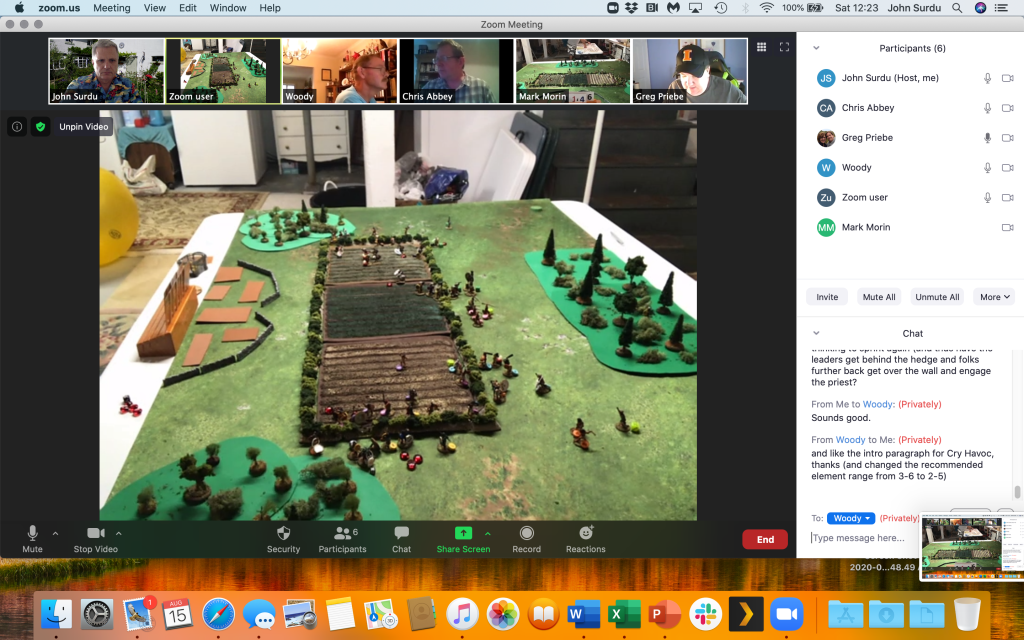Mute the microphone

32,534
